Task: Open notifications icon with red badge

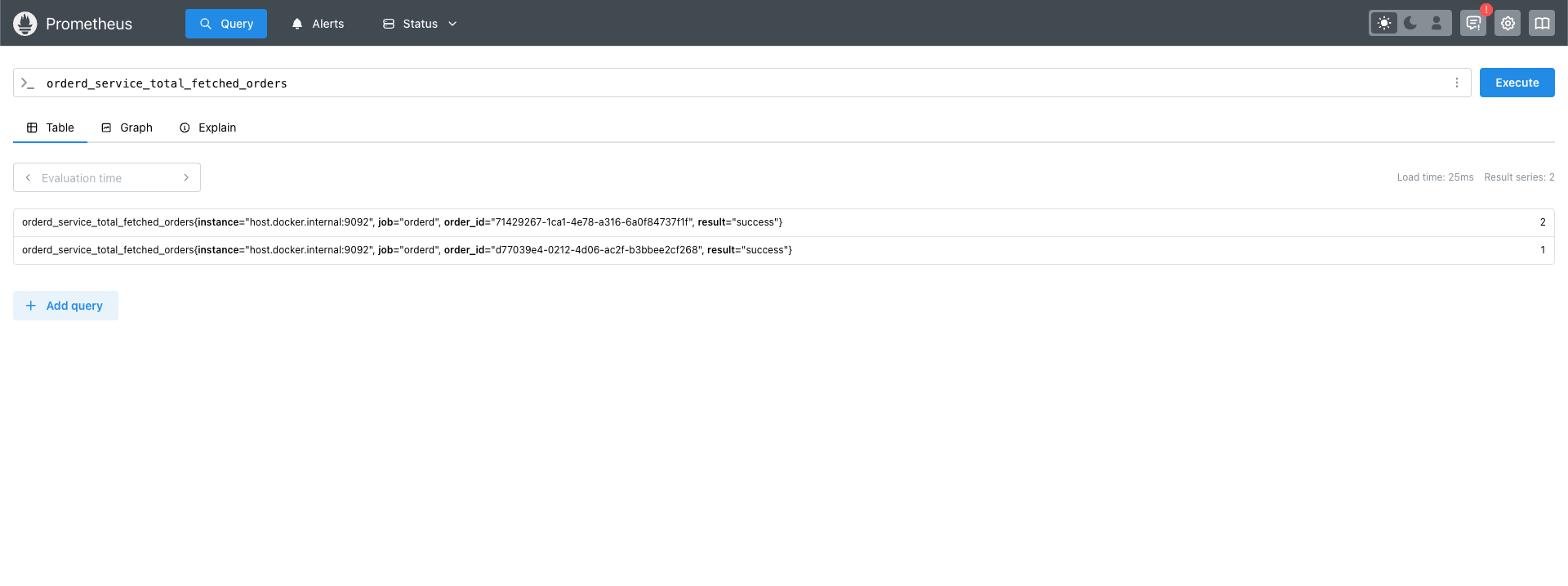Action: tap(1473, 23)
